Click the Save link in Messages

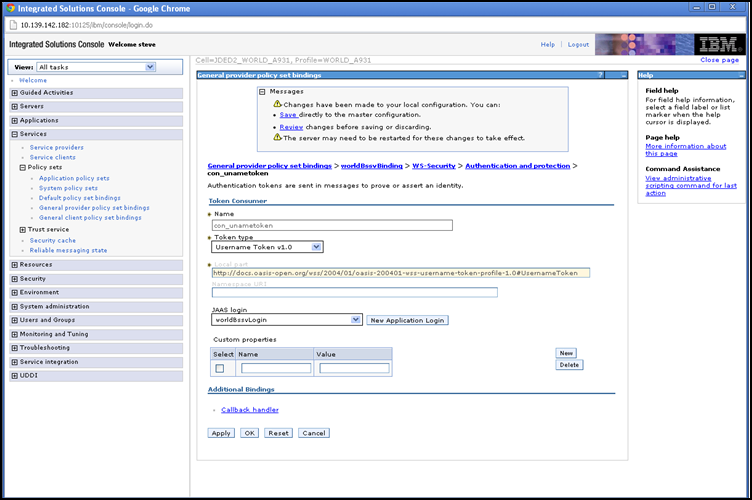click(x=288, y=115)
